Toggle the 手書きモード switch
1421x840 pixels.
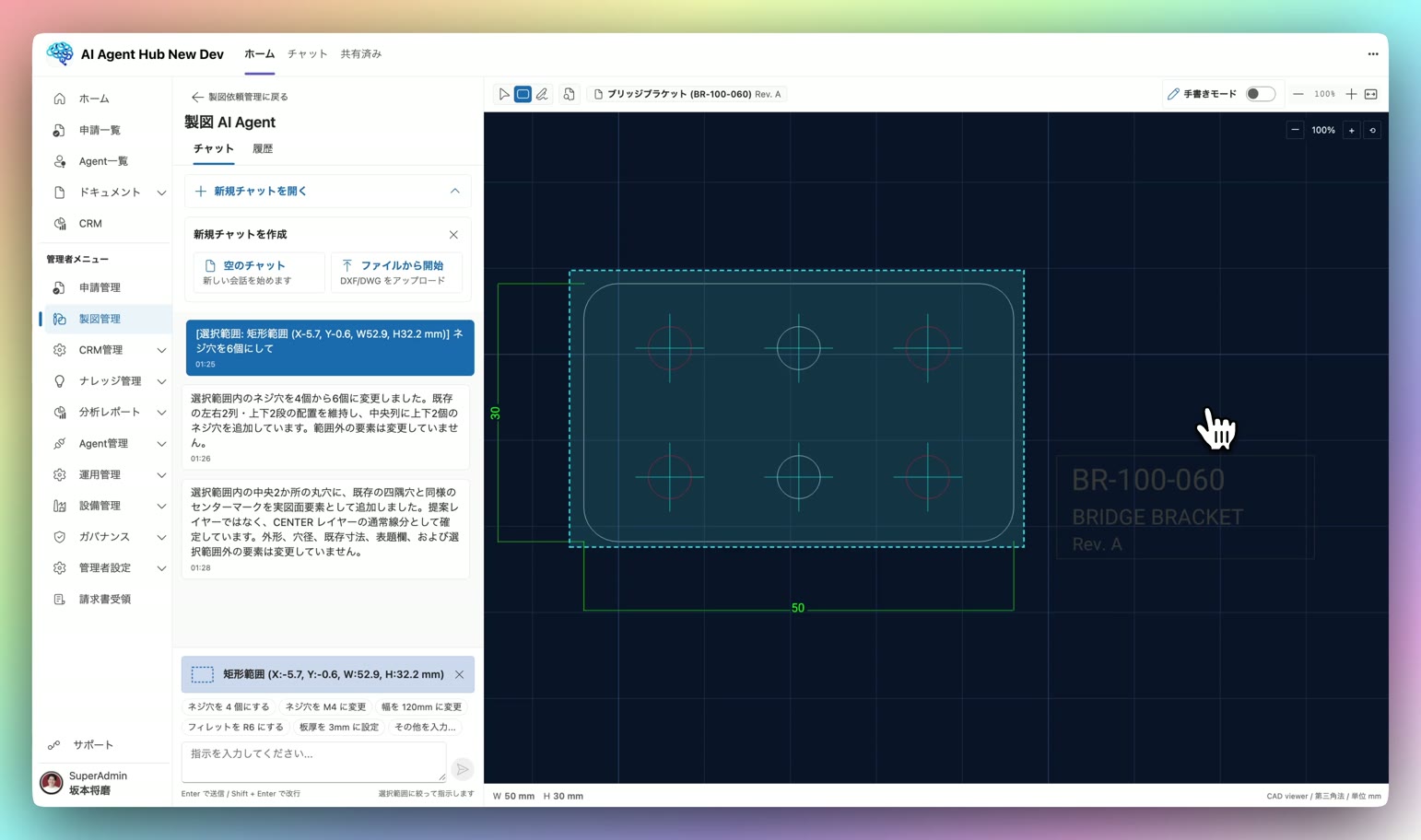click(x=1261, y=94)
